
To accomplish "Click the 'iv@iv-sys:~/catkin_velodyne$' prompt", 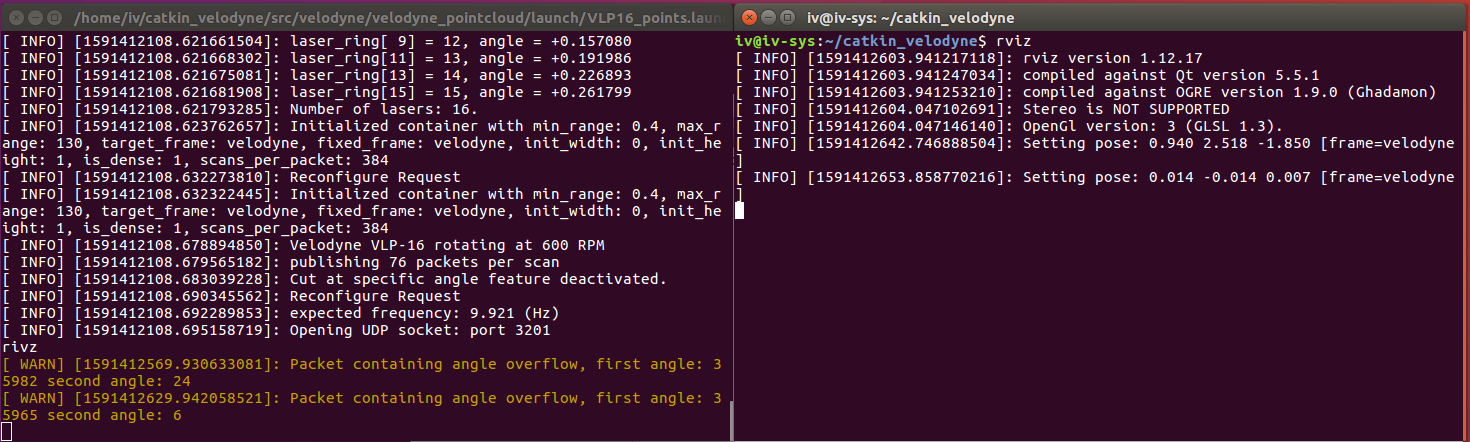I will tap(862, 41).
